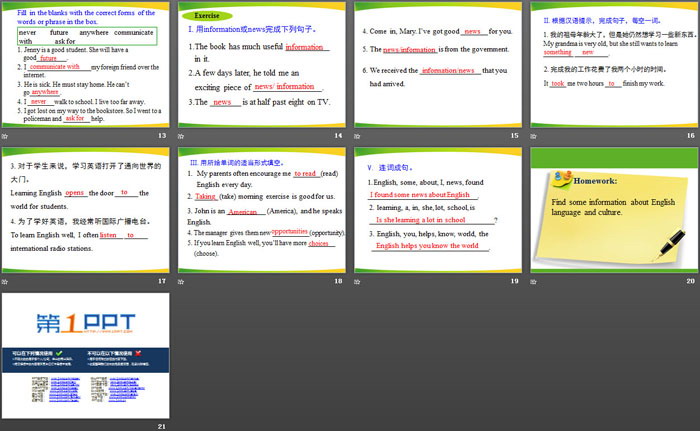Select the Homework slide 20 thumbnail
The height and width of the screenshot is (431, 700).
(613, 210)
